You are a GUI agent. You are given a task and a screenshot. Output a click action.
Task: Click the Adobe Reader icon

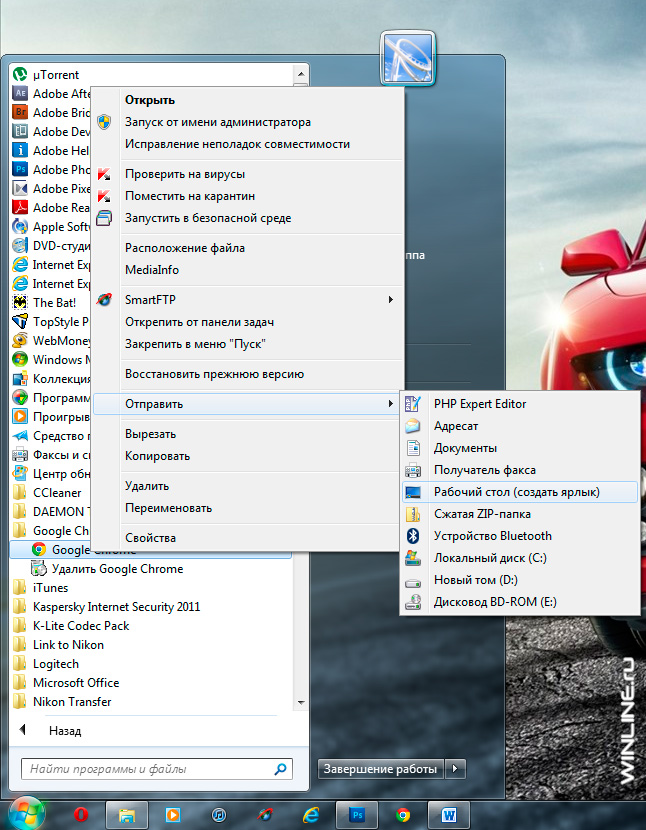20,208
